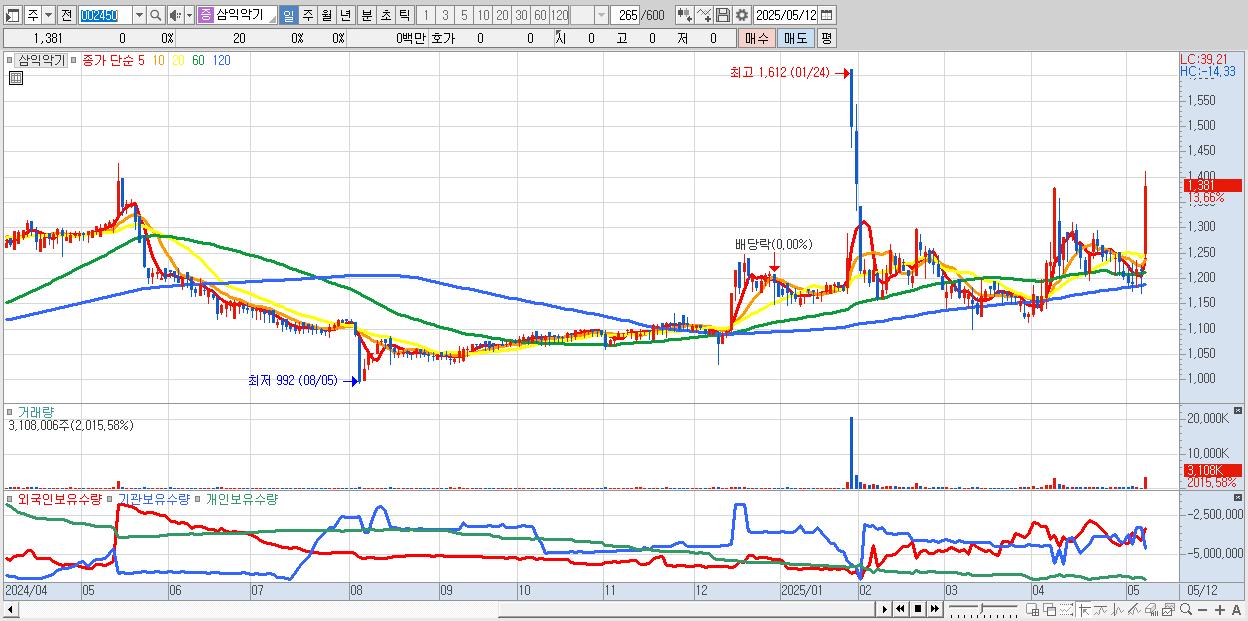Image resolution: width=1248 pixels, height=621 pixels.
Task: Click the stock code 002450 input field
Action: (105, 15)
